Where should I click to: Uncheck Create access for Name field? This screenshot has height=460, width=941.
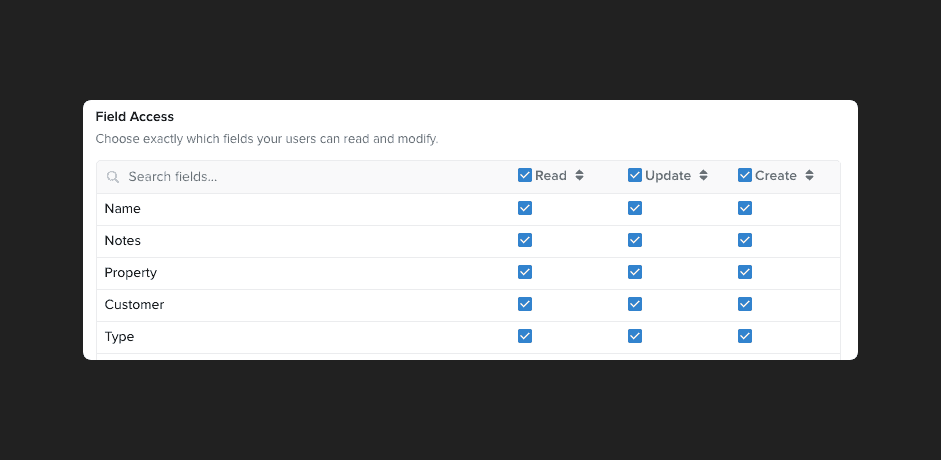[745, 208]
